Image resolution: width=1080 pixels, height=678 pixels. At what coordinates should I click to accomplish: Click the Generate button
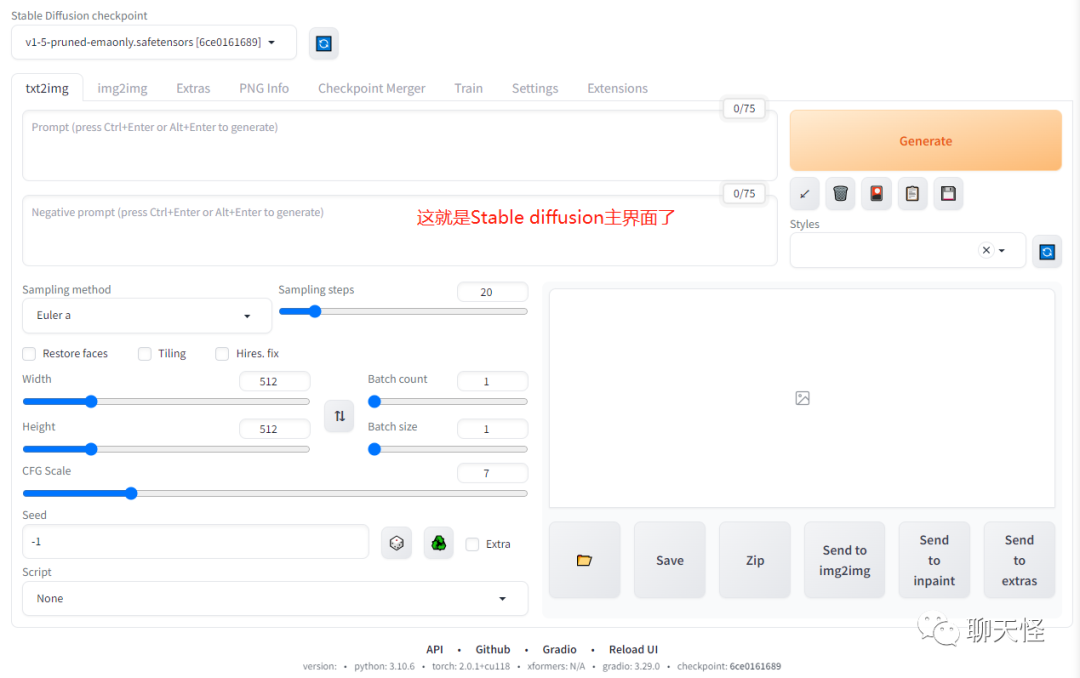click(x=925, y=141)
